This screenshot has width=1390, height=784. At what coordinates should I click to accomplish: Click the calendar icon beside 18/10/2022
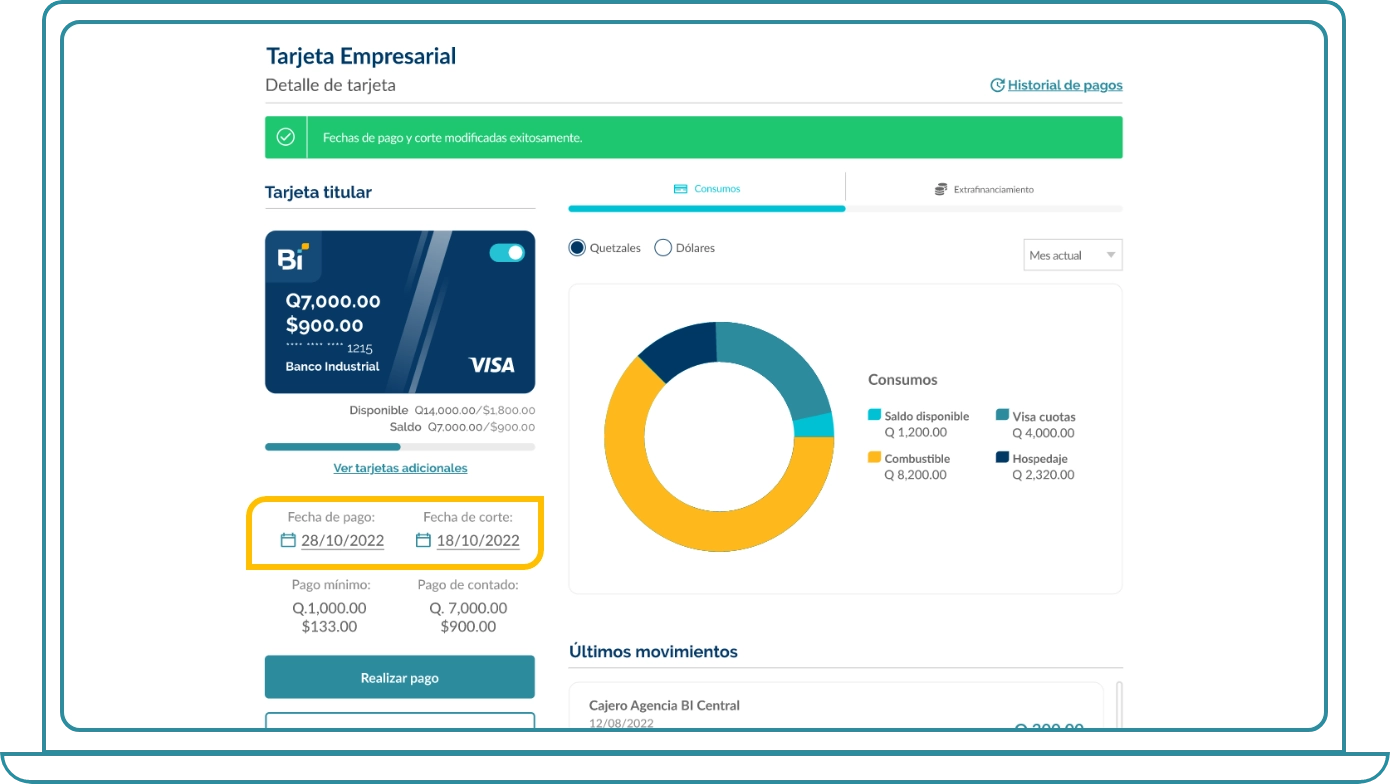(423, 540)
